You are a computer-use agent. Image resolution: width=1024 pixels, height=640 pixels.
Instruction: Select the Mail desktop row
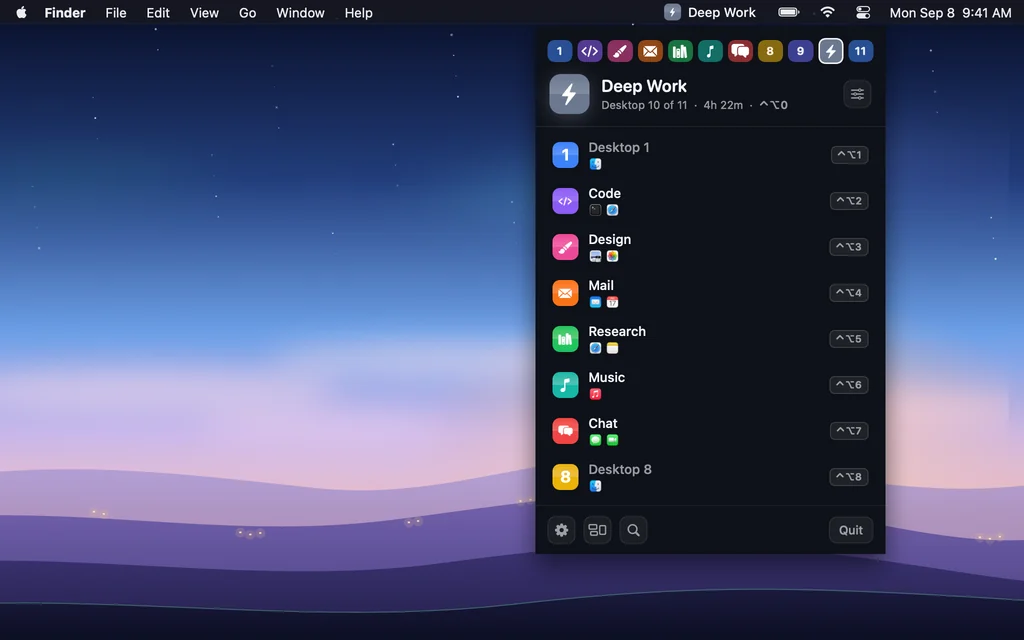711,293
